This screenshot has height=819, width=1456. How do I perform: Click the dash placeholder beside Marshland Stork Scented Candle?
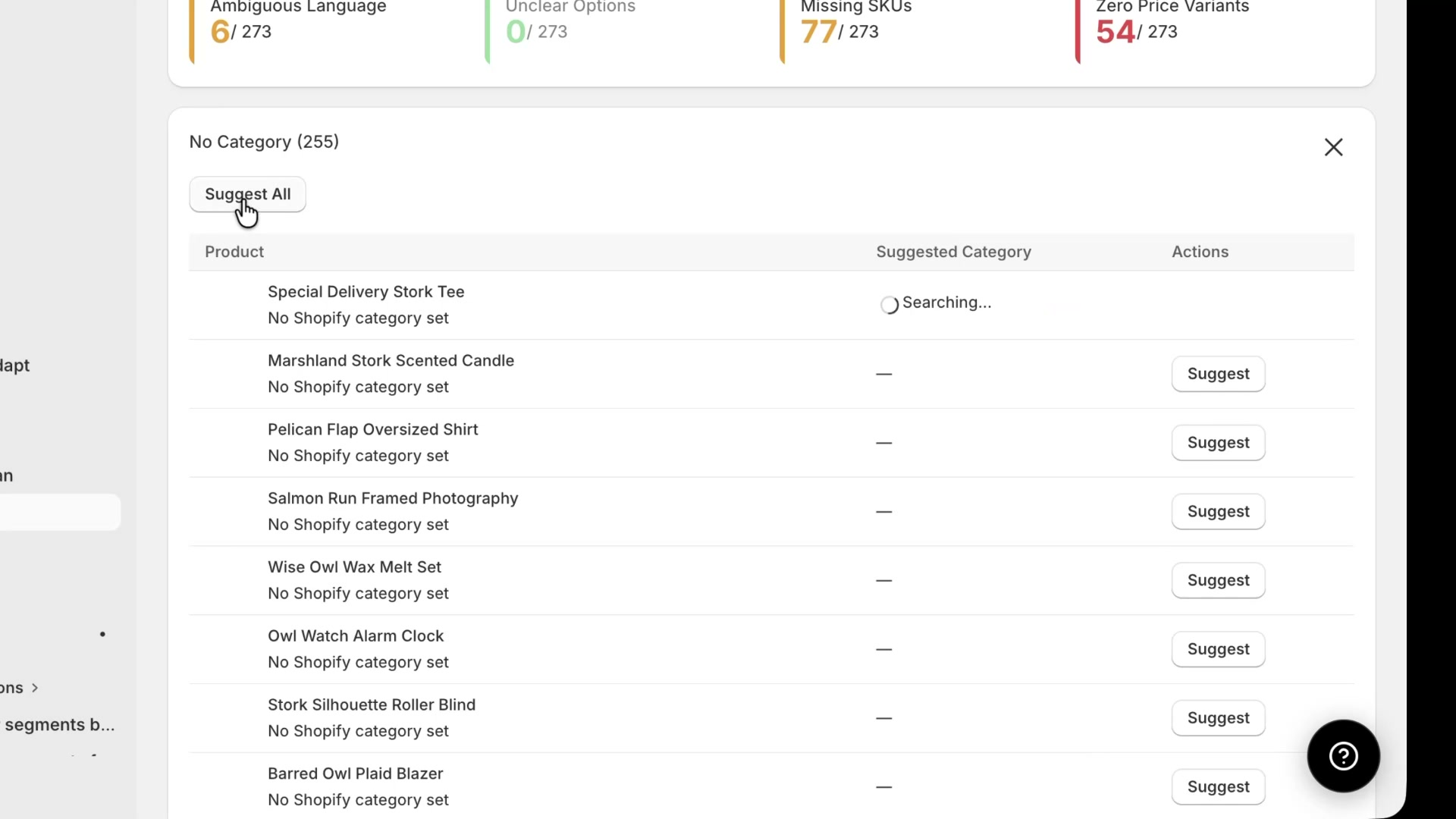[884, 374]
